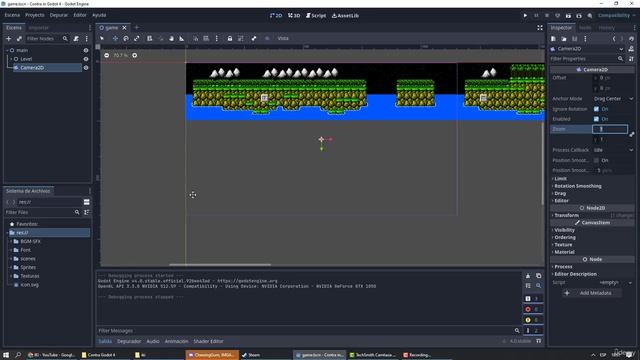Click the skeleton options bone icon
Image resolution: width=640 pixels, height=360 pixels.
[x=253, y=38]
